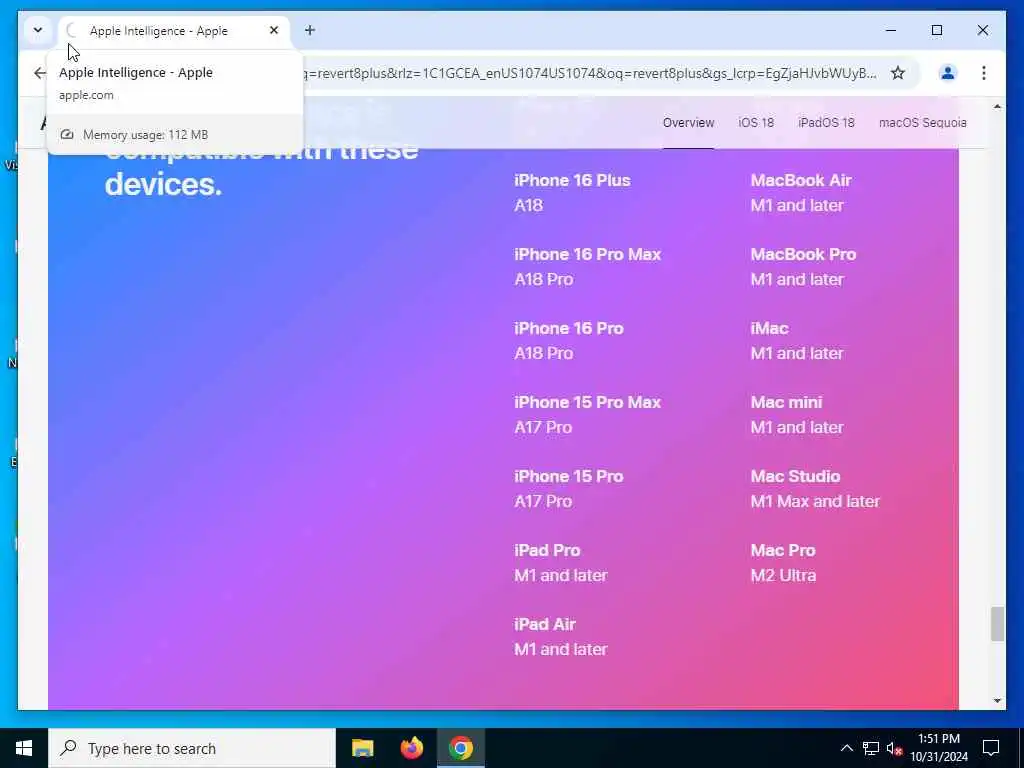Click the iPad Pro device name
This screenshot has height=768, width=1024.
(547, 551)
